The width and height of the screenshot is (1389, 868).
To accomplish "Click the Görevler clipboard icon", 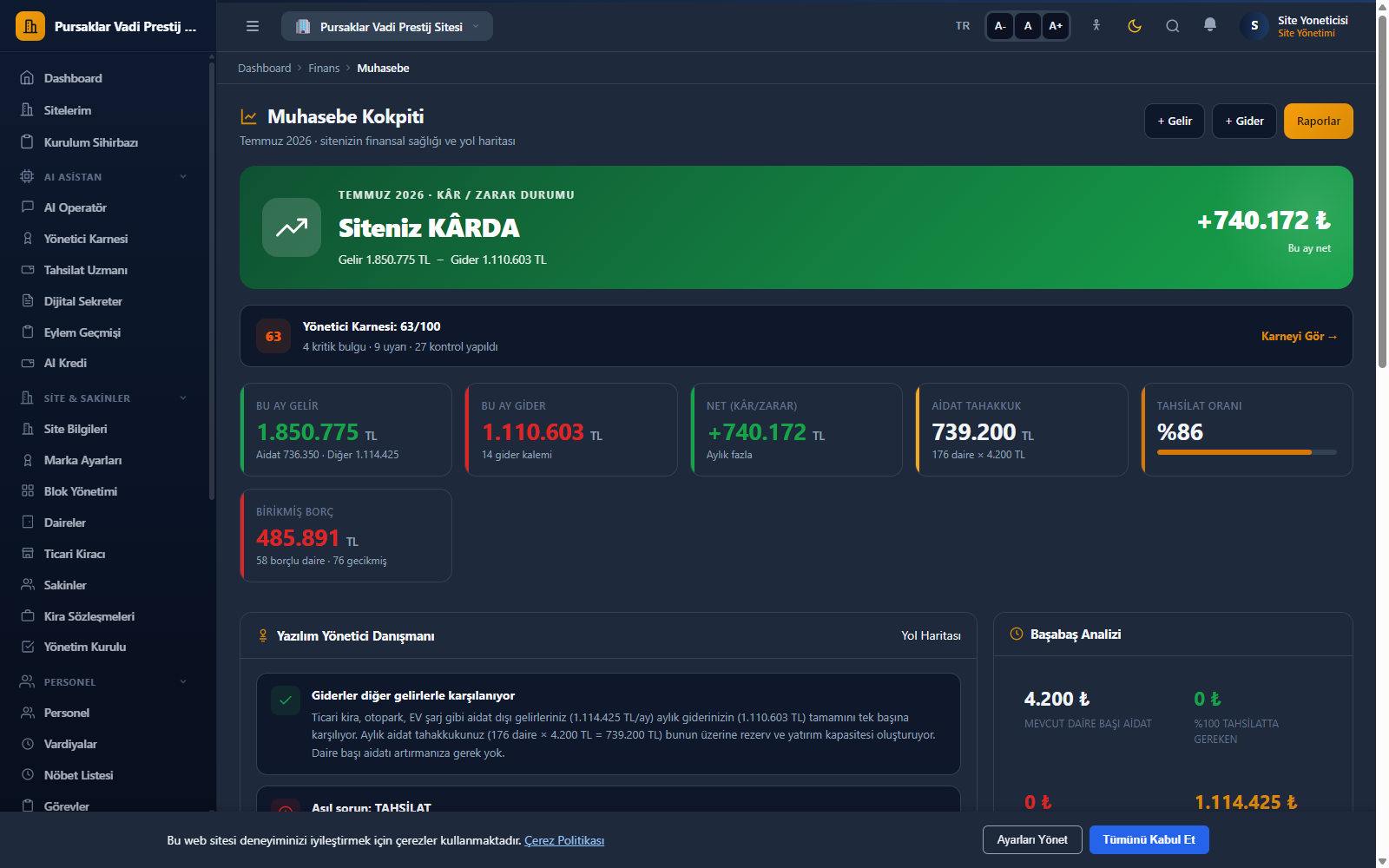I will coord(28,806).
